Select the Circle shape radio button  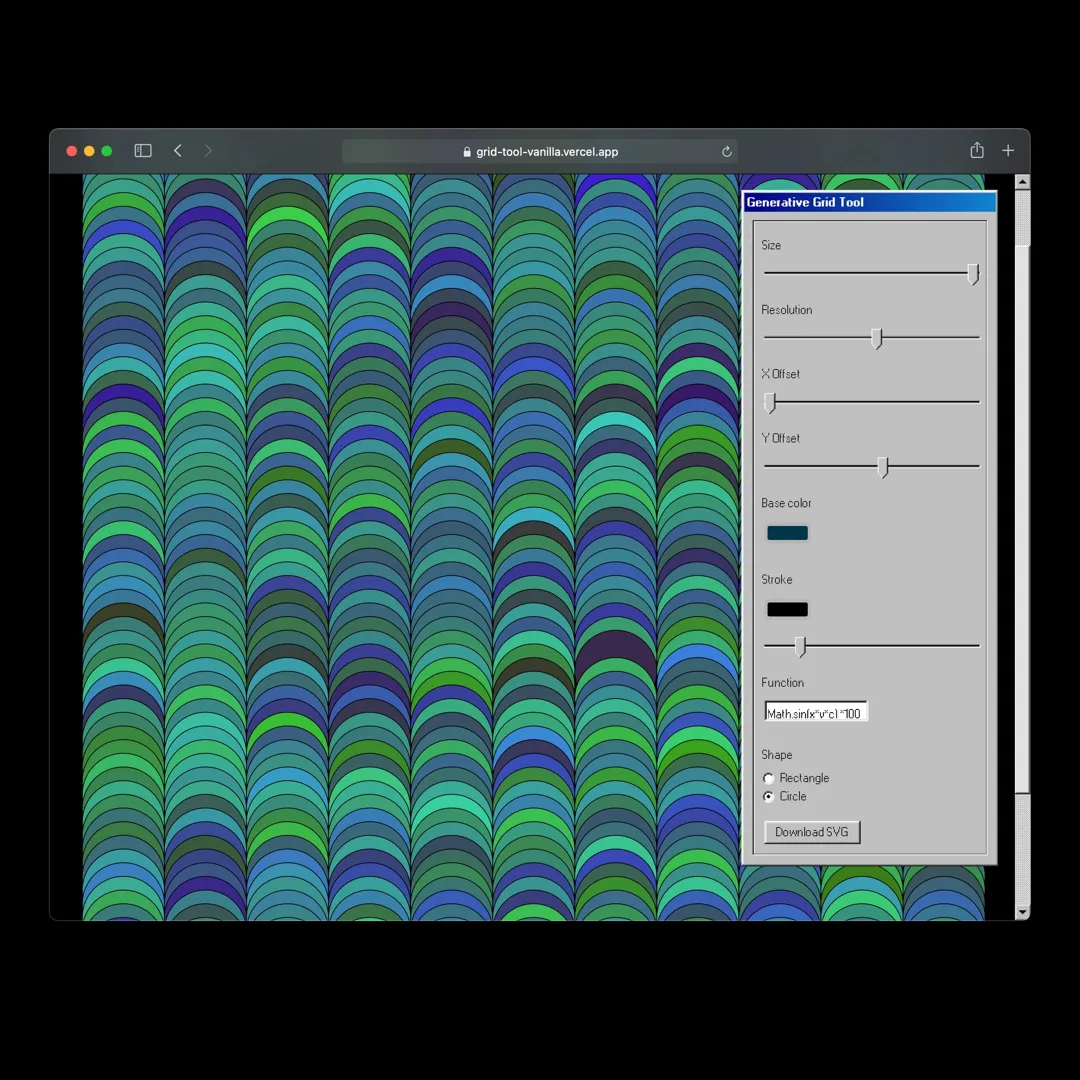[769, 797]
